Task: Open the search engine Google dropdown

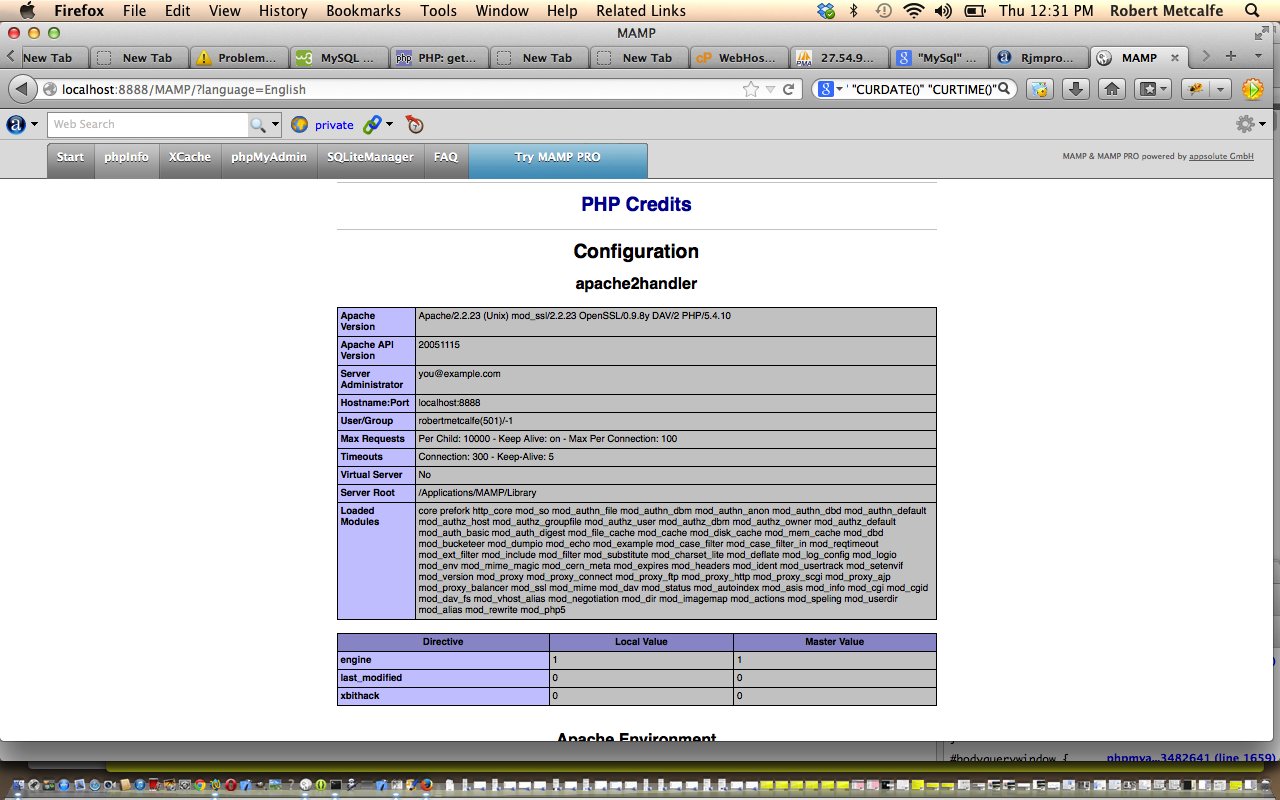Action: pyautogui.click(x=830, y=89)
